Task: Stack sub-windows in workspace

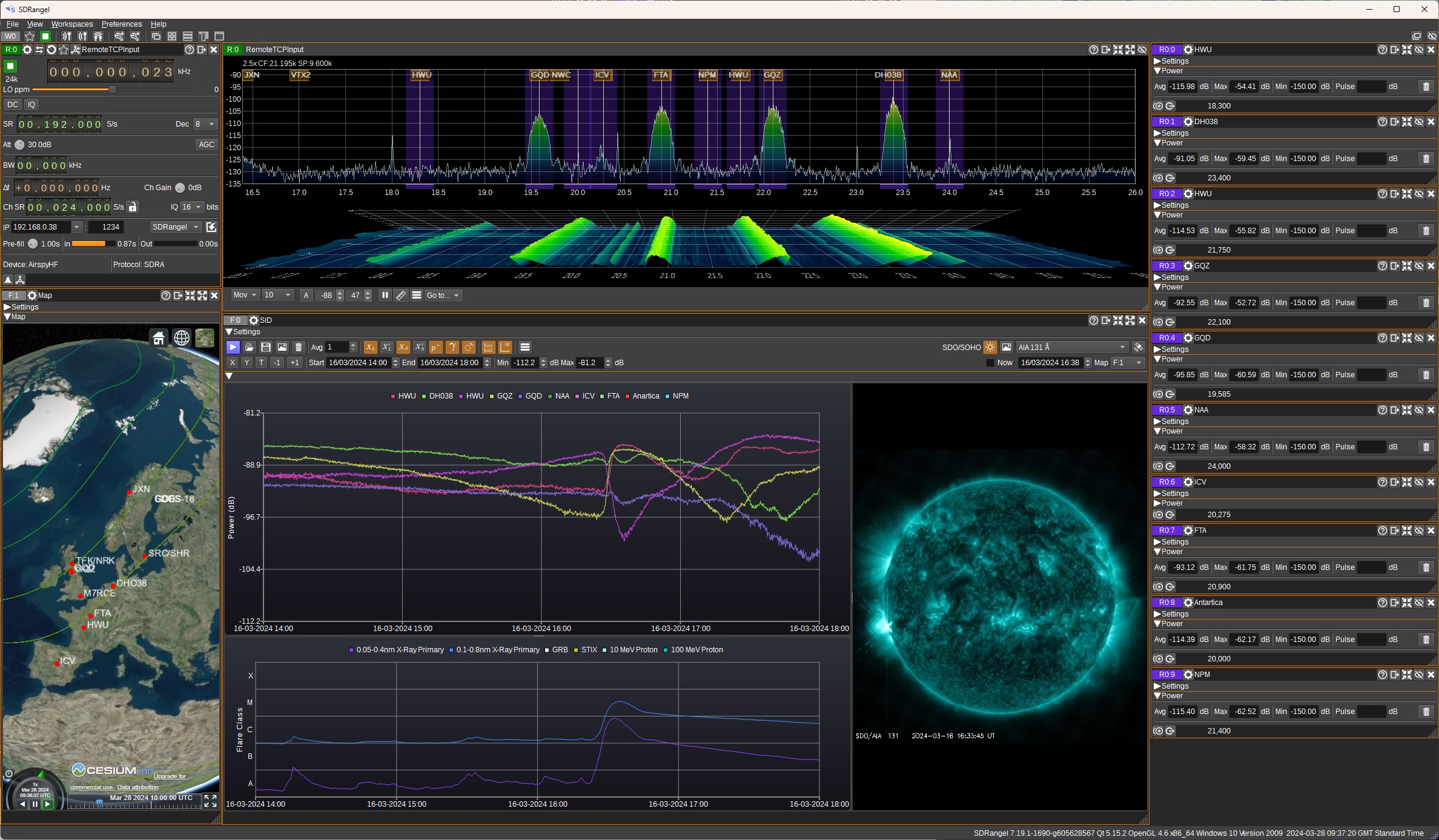Action: click(188, 36)
